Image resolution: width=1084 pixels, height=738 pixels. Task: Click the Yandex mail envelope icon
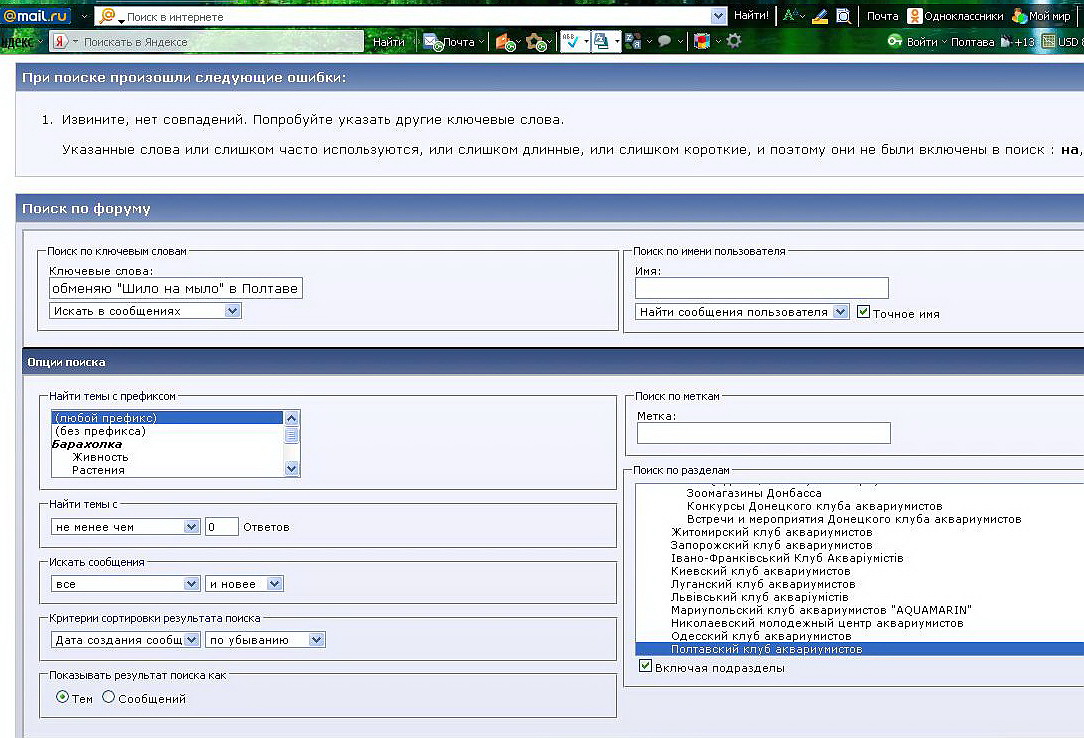pyautogui.click(x=432, y=42)
